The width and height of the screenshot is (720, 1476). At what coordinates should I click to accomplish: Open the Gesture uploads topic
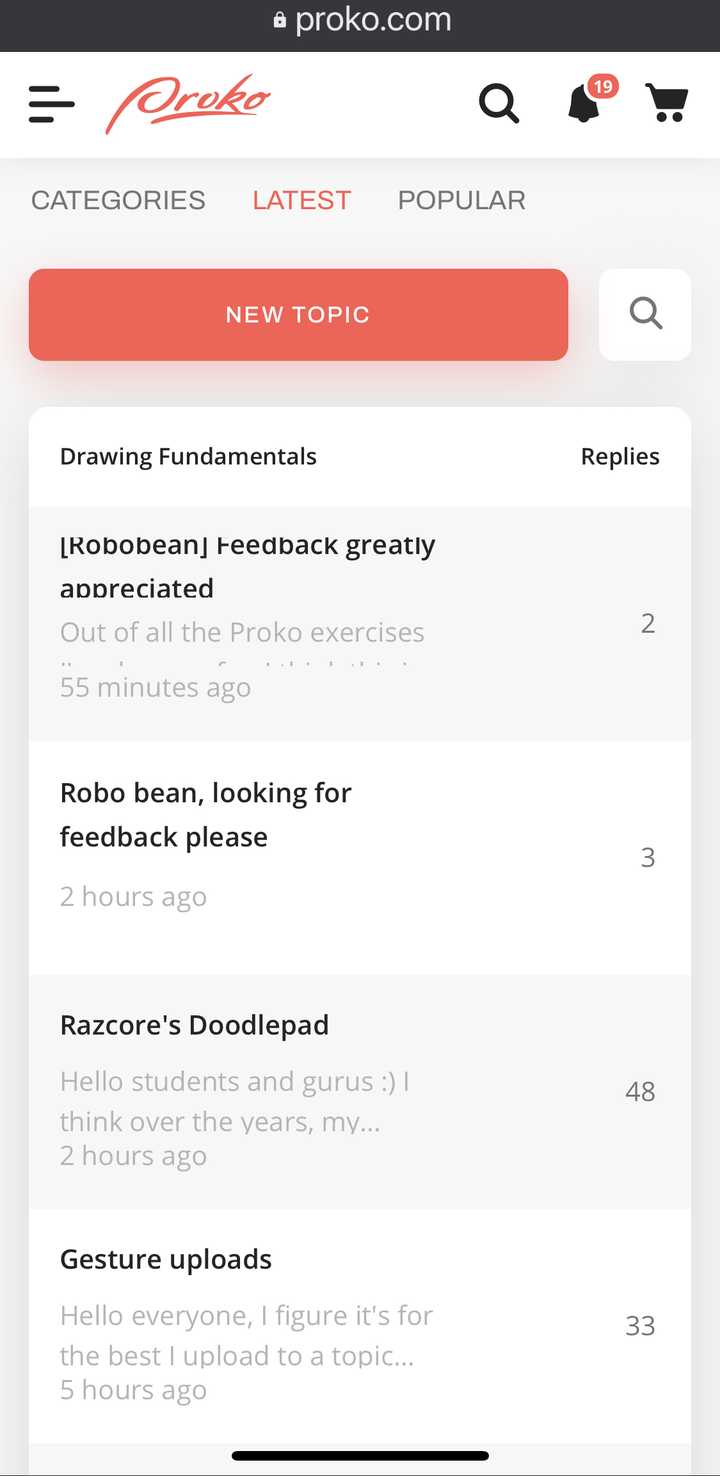coord(166,1259)
